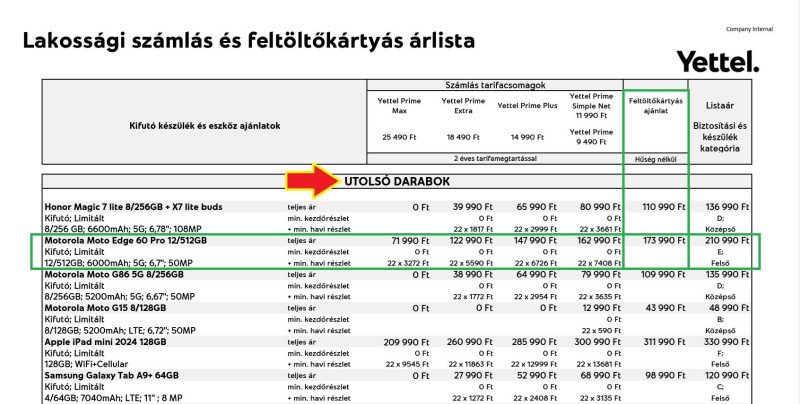Click the 'Listaár' column header

719,106
